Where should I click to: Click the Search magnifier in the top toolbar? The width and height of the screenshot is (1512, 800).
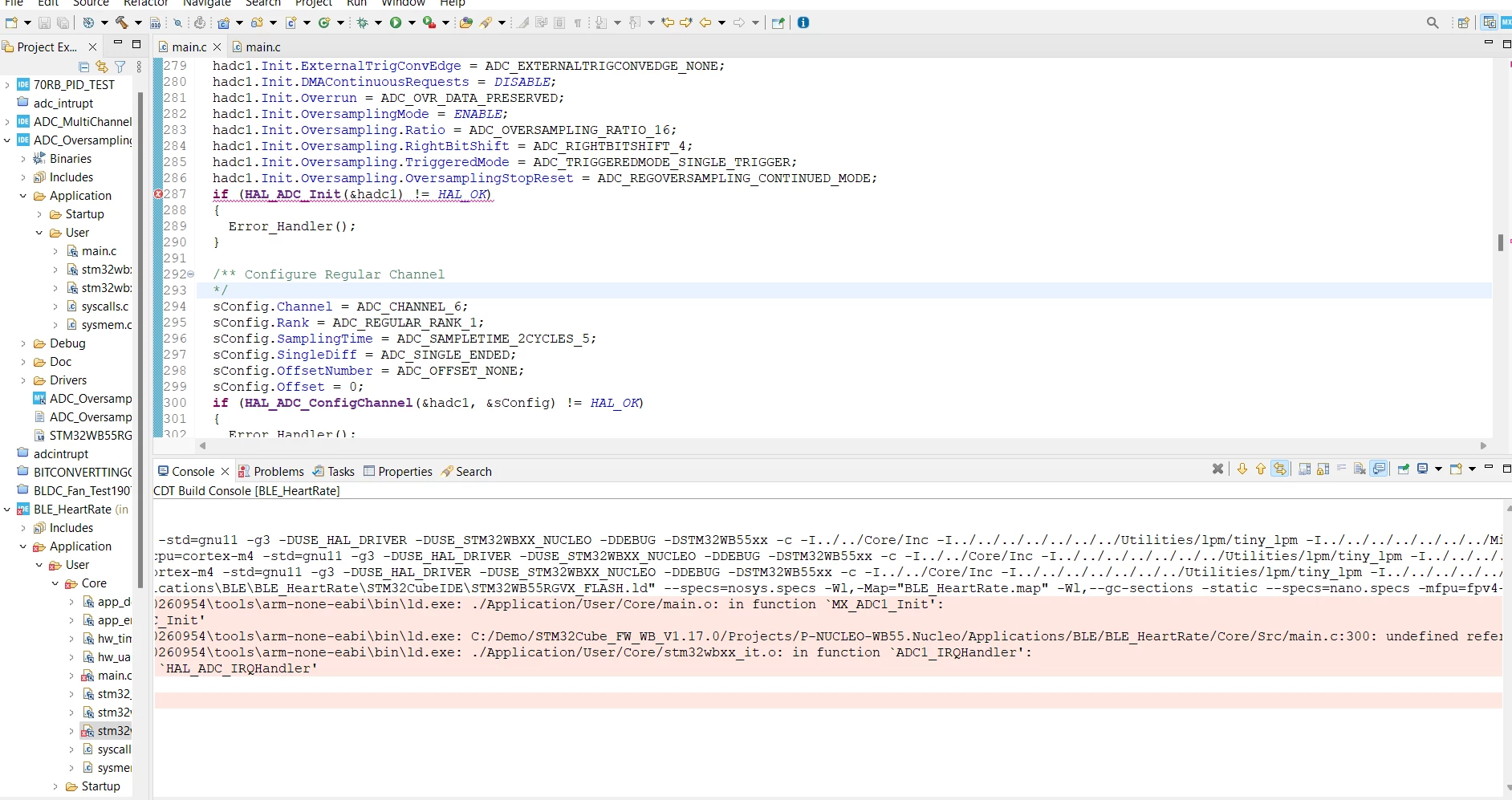click(1433, 23)
